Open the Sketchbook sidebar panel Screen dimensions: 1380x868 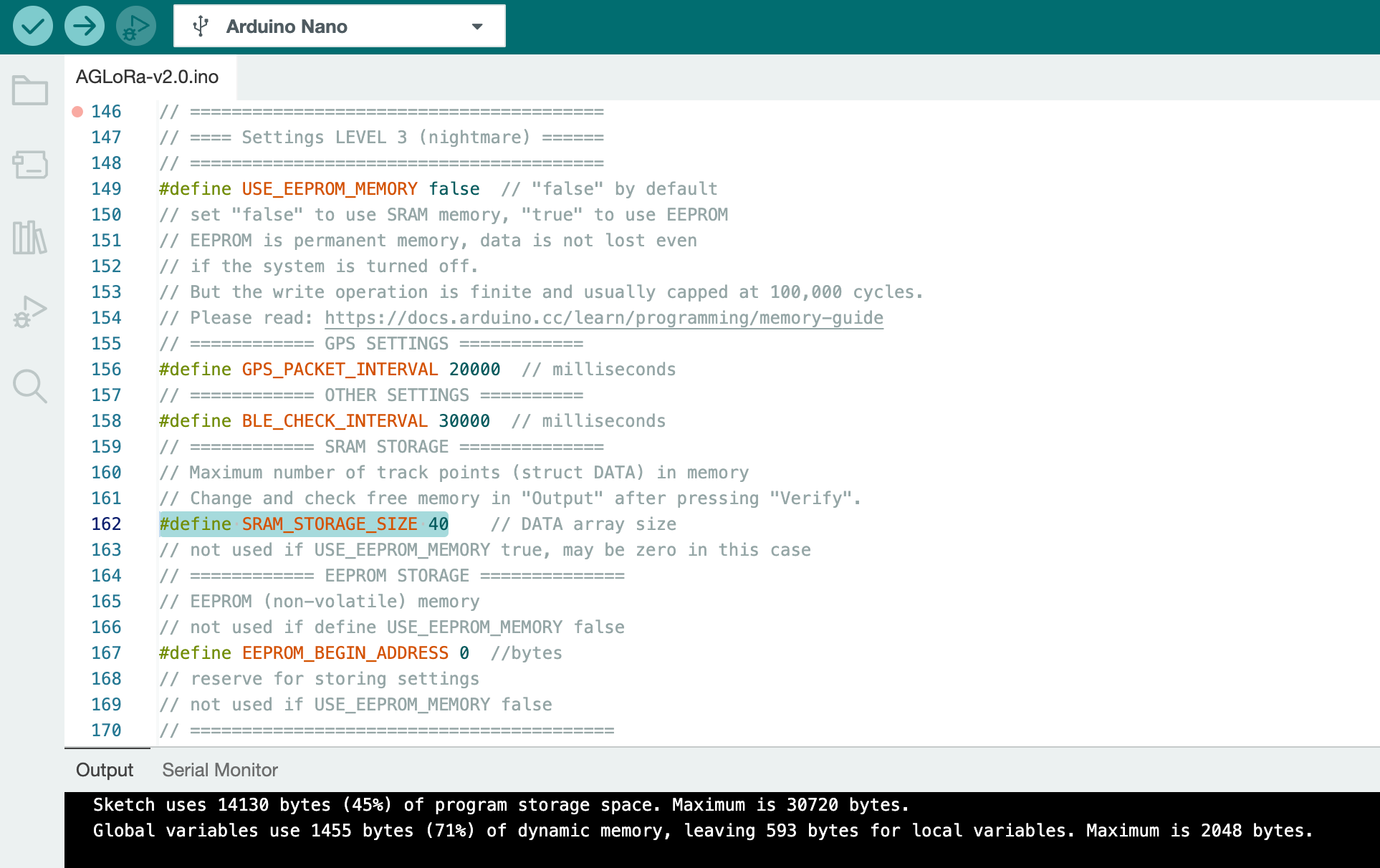click(x=29, y=90)
